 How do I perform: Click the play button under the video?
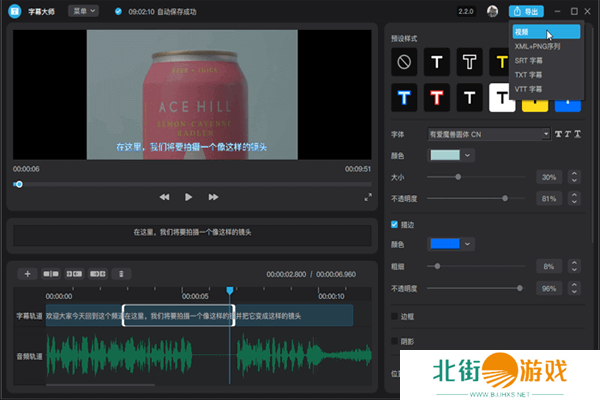(x=187, y=197)
